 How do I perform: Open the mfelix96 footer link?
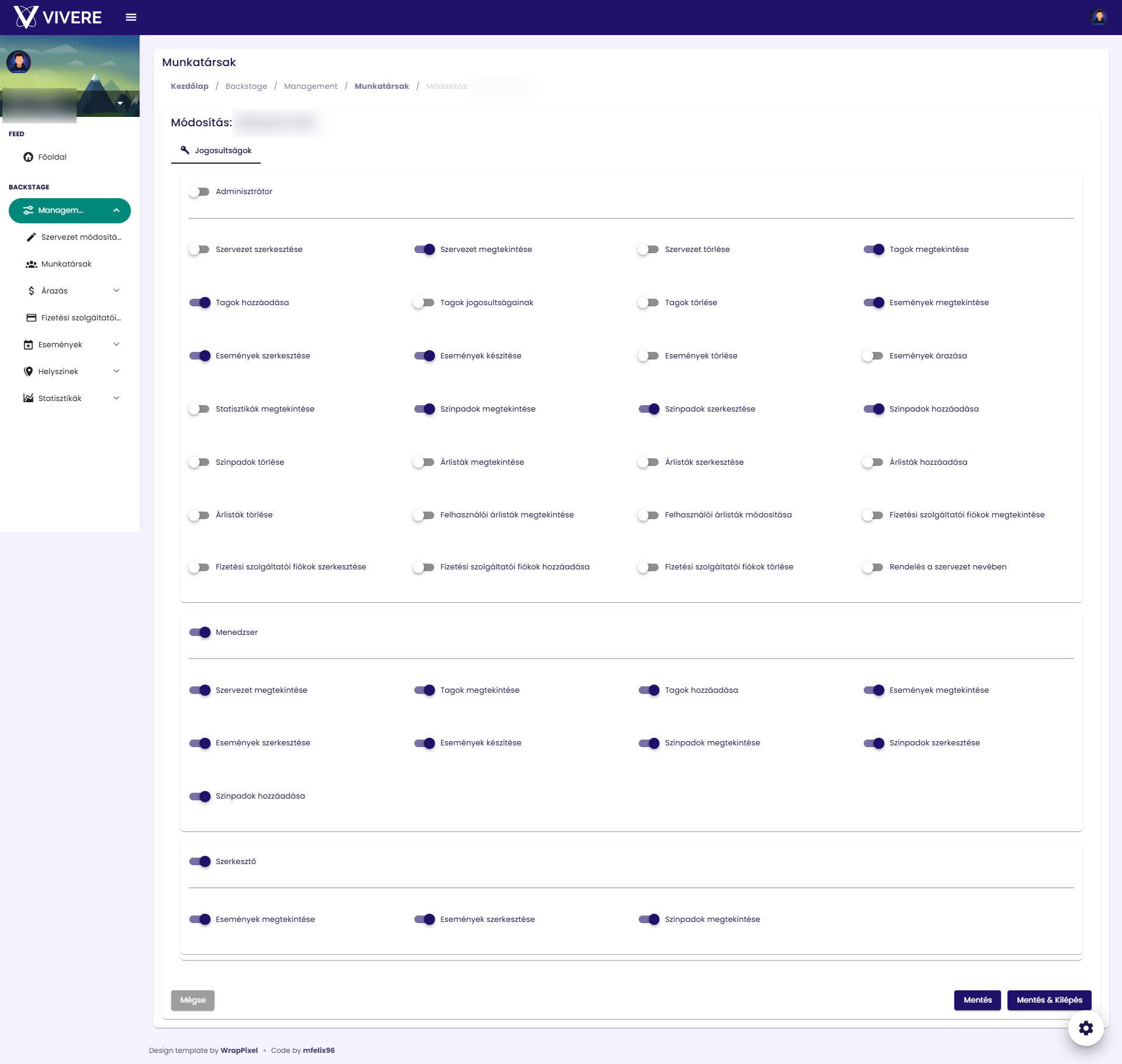pyautogui.click(x=318, y=1051)
